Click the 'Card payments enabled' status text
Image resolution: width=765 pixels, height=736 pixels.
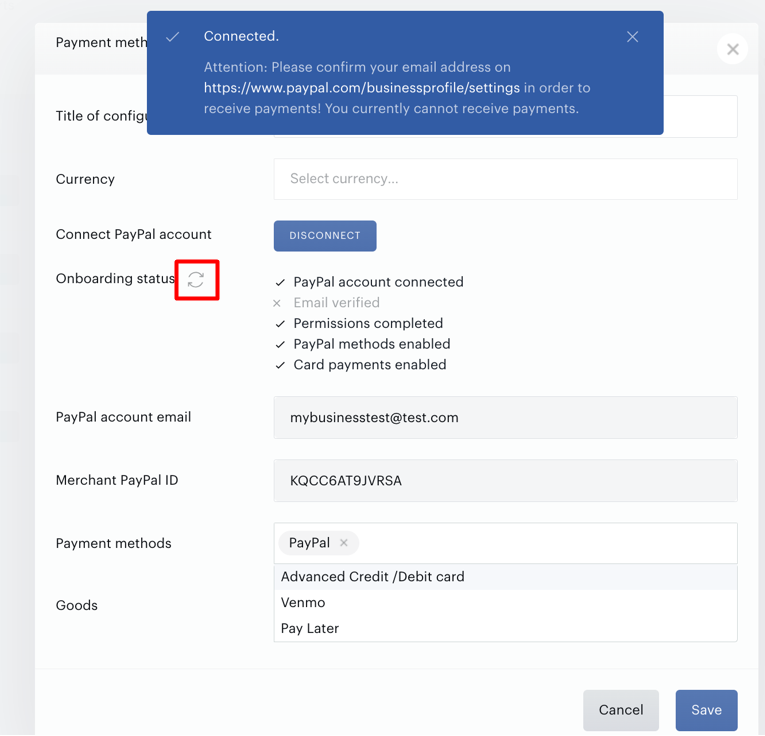point(370,365)
